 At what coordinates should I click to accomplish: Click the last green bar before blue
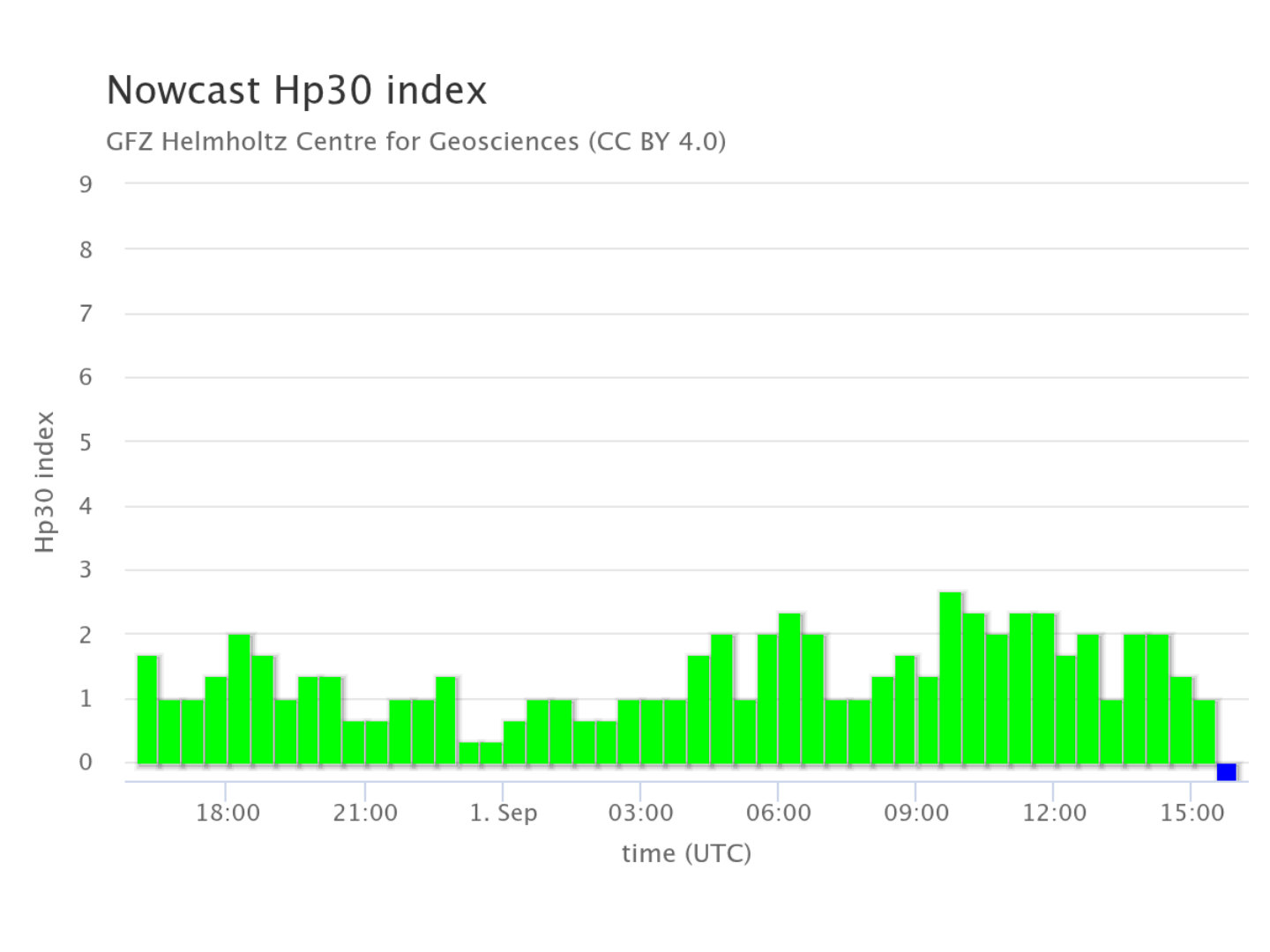point(1204,732)
